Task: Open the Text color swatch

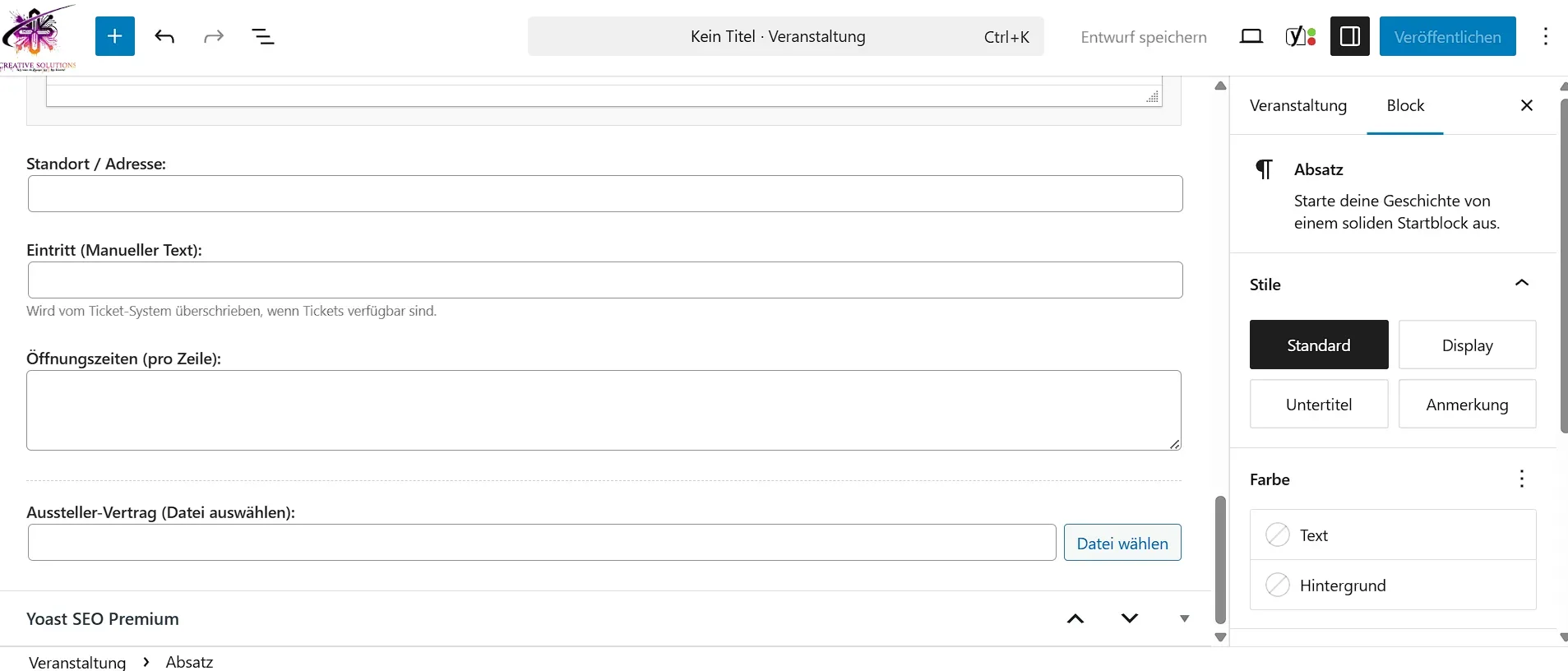Action: (x=1392, y=535)
